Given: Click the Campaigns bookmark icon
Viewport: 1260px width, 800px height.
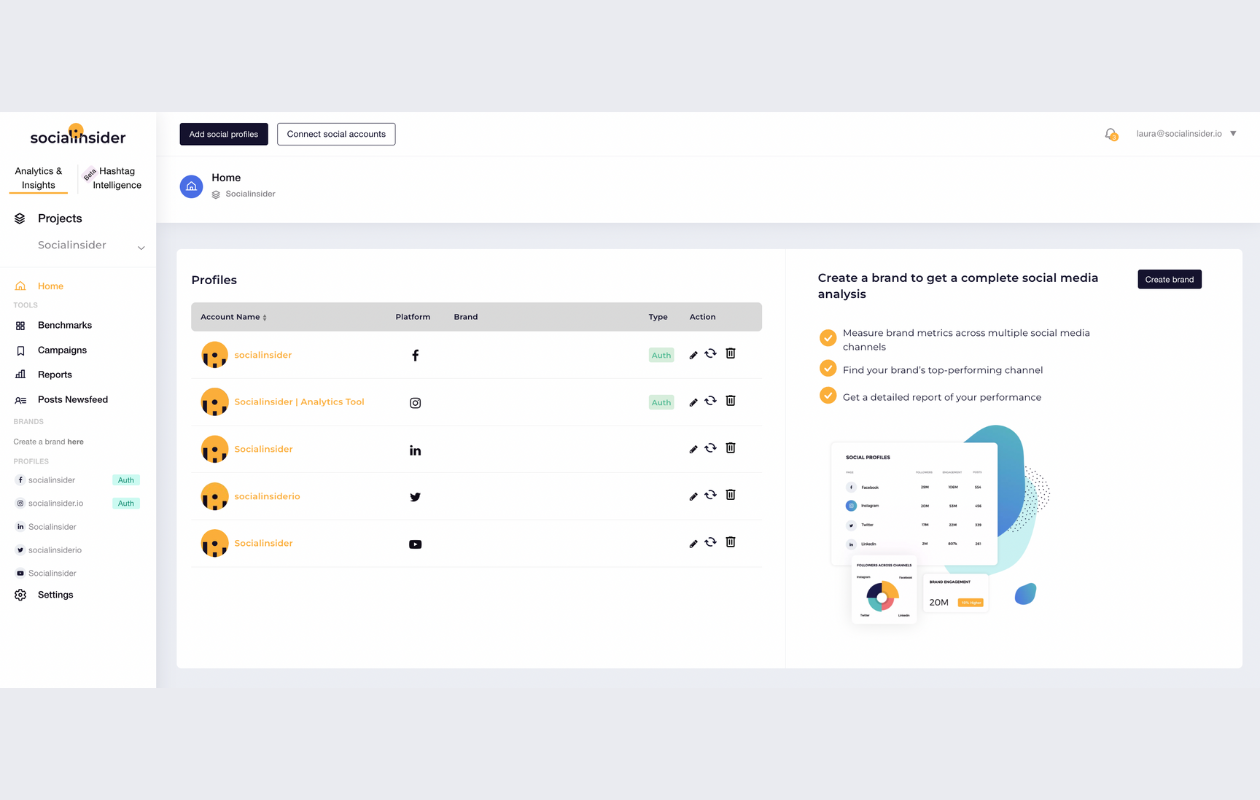Looking at the screenshot, I should [20, 350].
